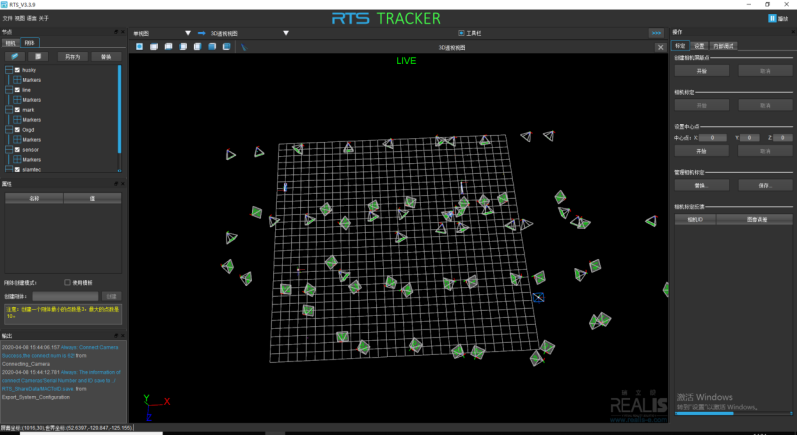
Task: Switch to the 刚体 tab in nodes panel
Action: pyautogui.click(x=29, y=43)
